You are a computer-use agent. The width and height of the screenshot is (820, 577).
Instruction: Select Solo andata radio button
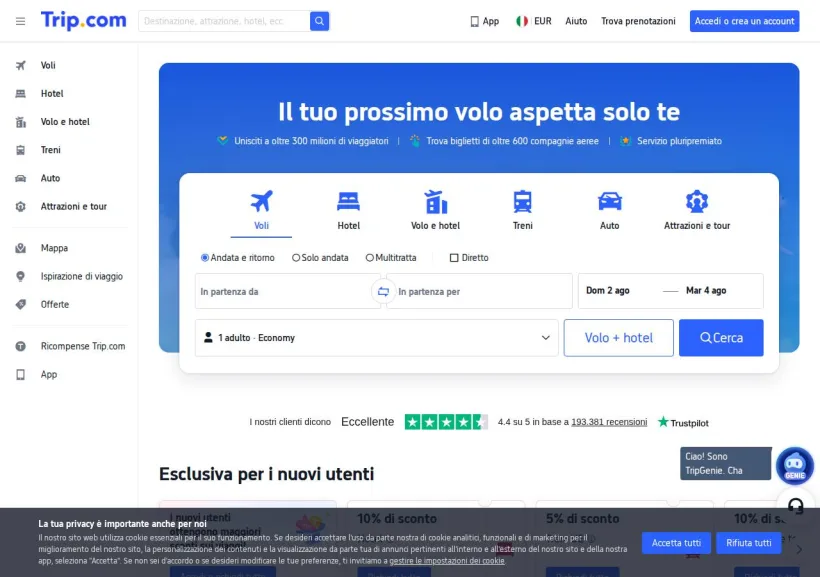click(296, 257)
